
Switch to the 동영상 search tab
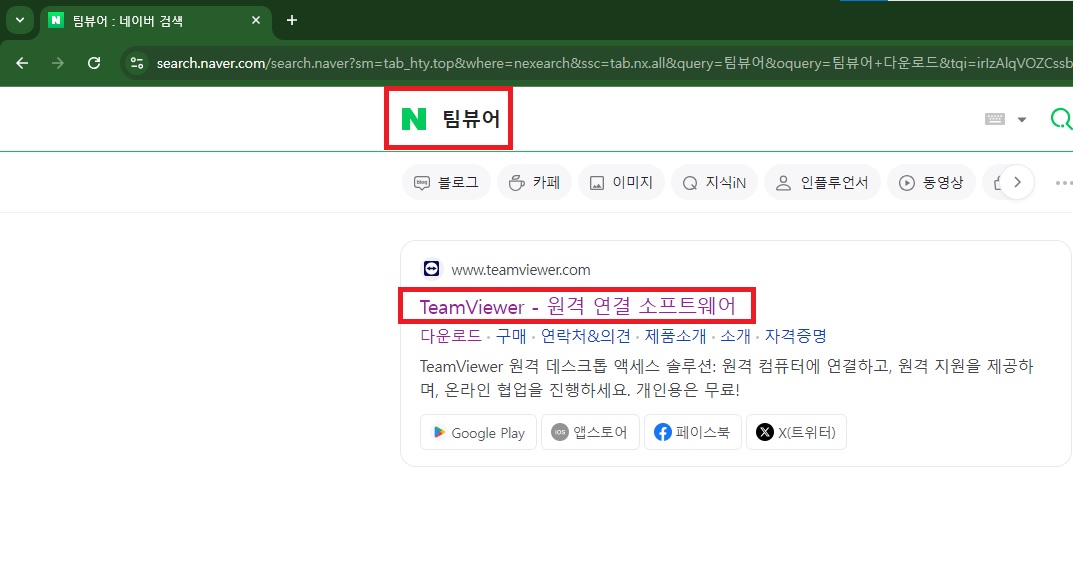click(931, 183)
